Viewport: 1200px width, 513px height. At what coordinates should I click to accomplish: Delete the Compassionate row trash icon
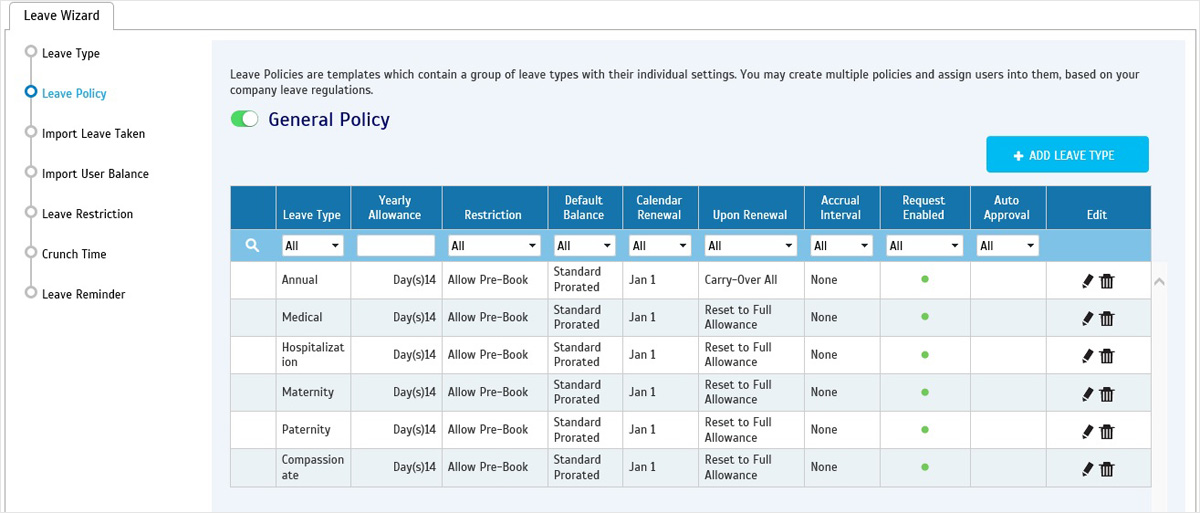tap(1107, 468)
